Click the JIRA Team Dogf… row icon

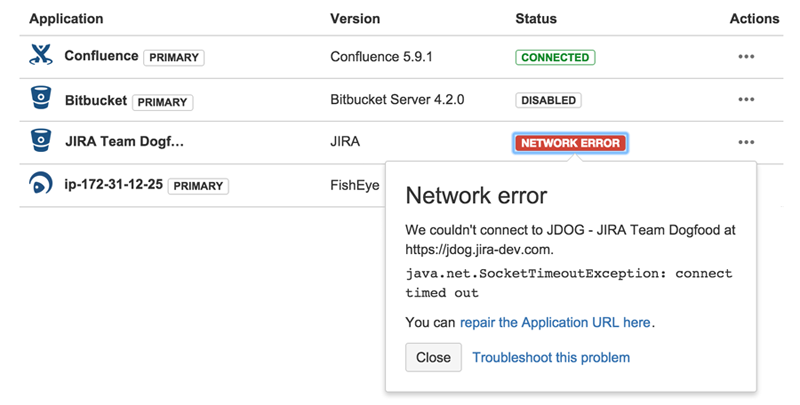(41, 140)
